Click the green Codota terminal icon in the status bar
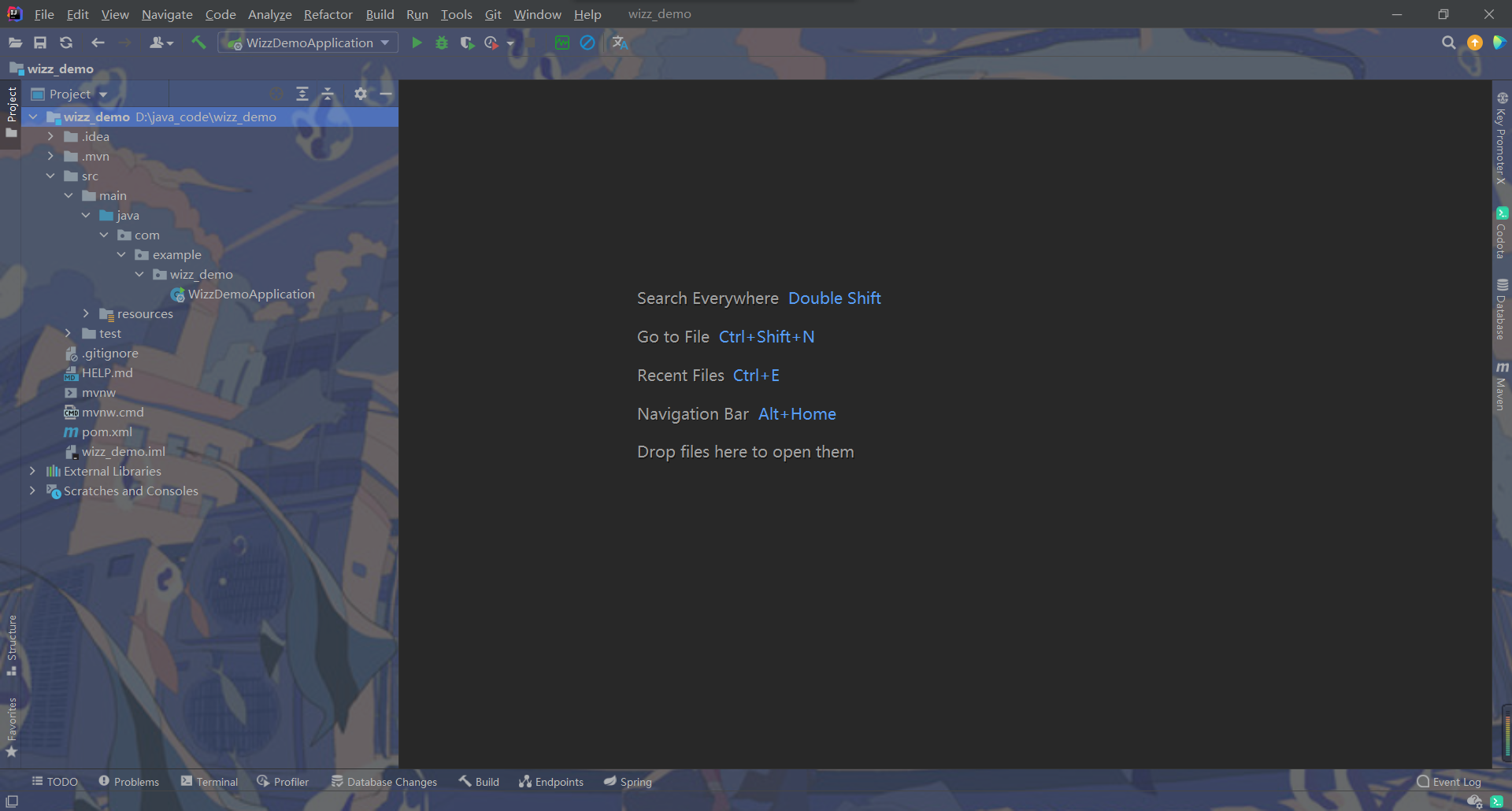This screenshot has width=1512, height=811. [1497, 802]
